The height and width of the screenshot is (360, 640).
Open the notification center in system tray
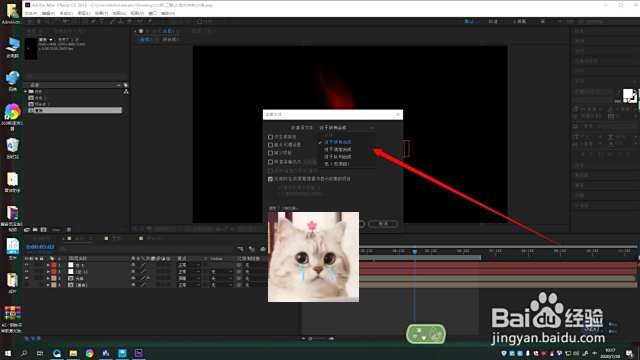point(630,353)
